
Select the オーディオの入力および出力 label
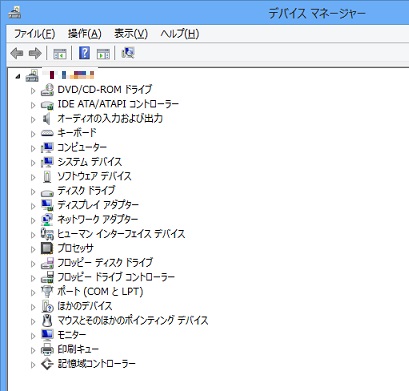pyautogui.click(x=110, y=118)
